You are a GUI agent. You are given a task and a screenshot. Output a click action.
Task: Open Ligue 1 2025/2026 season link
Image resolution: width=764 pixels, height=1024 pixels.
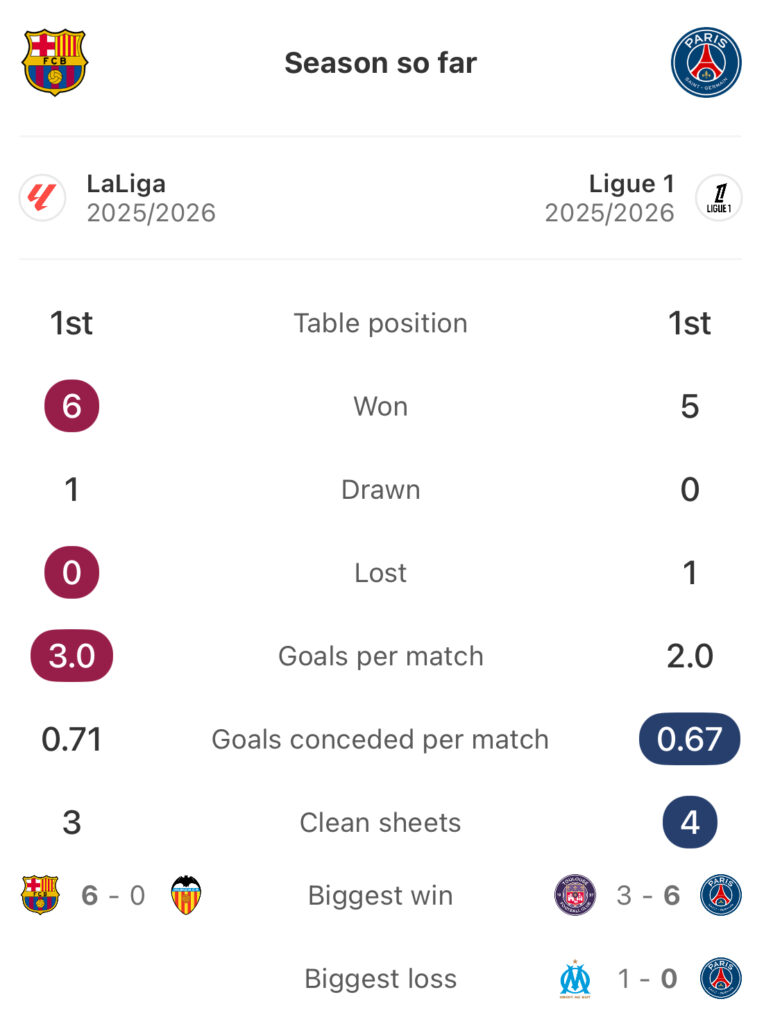610,198
